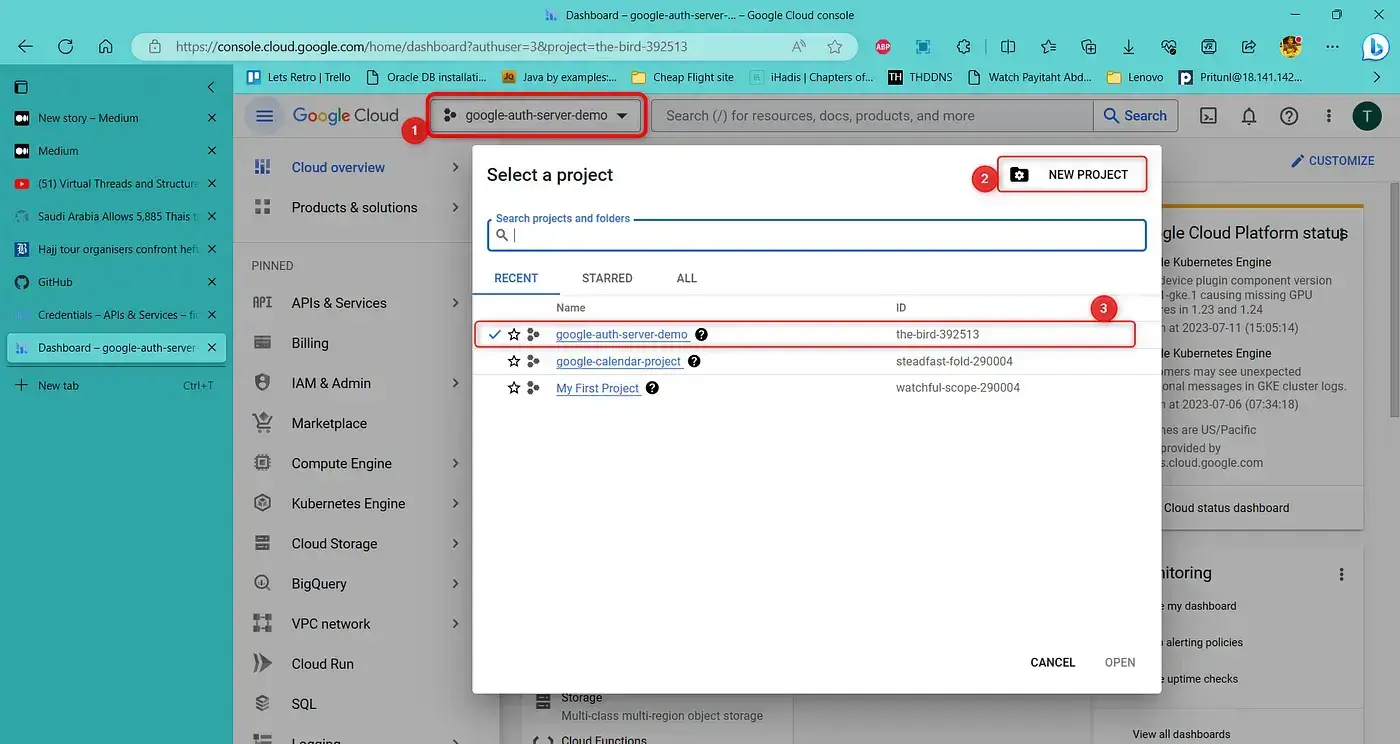1400x744 pixels.
Task: Expand the IAM & Admin submenu arrow
Action: pyautogui.click(x=456, y=383)
